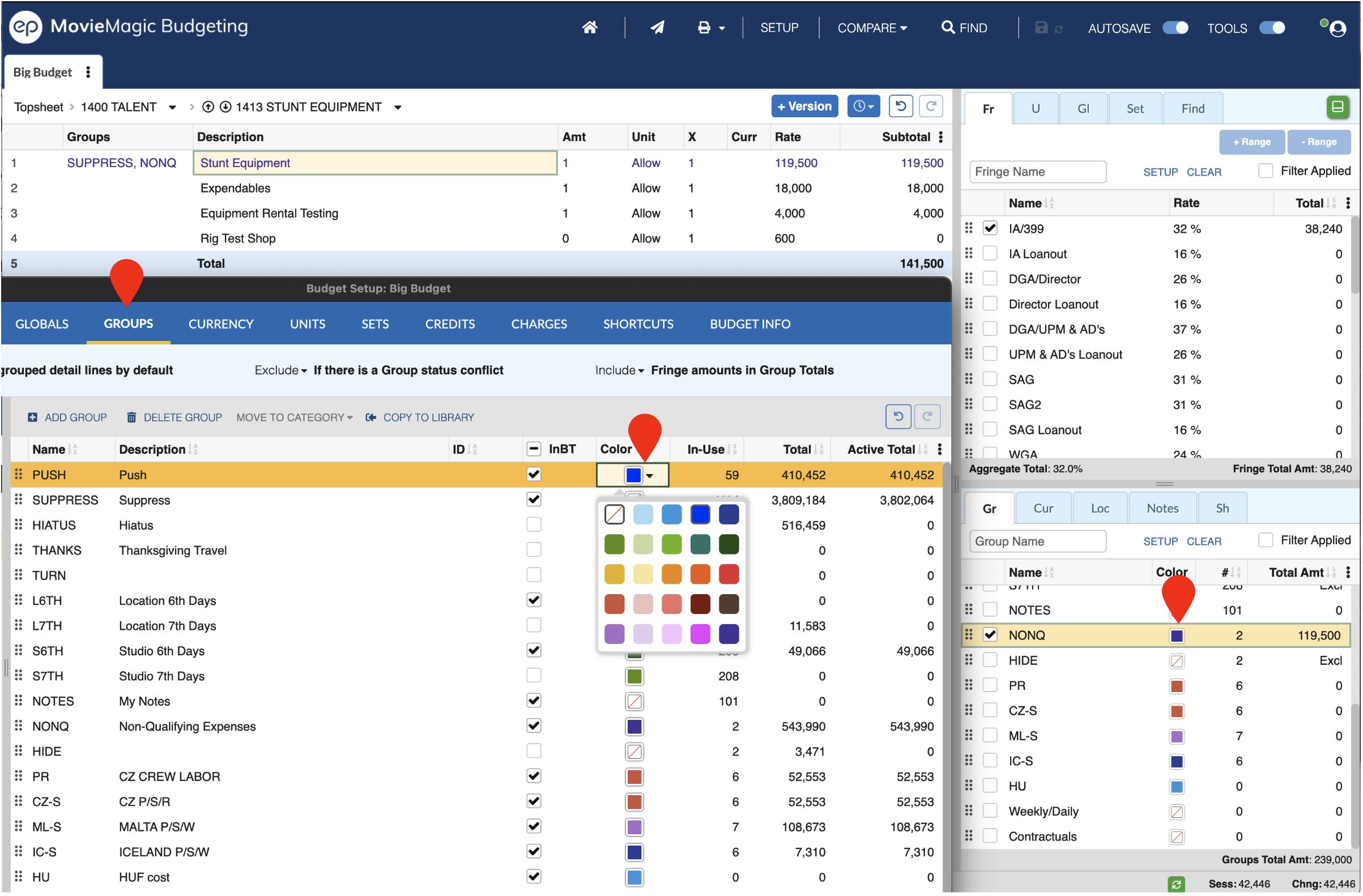The width and height of the screenshot is (1363, 896).
Task: Open the Exclude group conflict dropdown
Action: click(x=280, y=370)
